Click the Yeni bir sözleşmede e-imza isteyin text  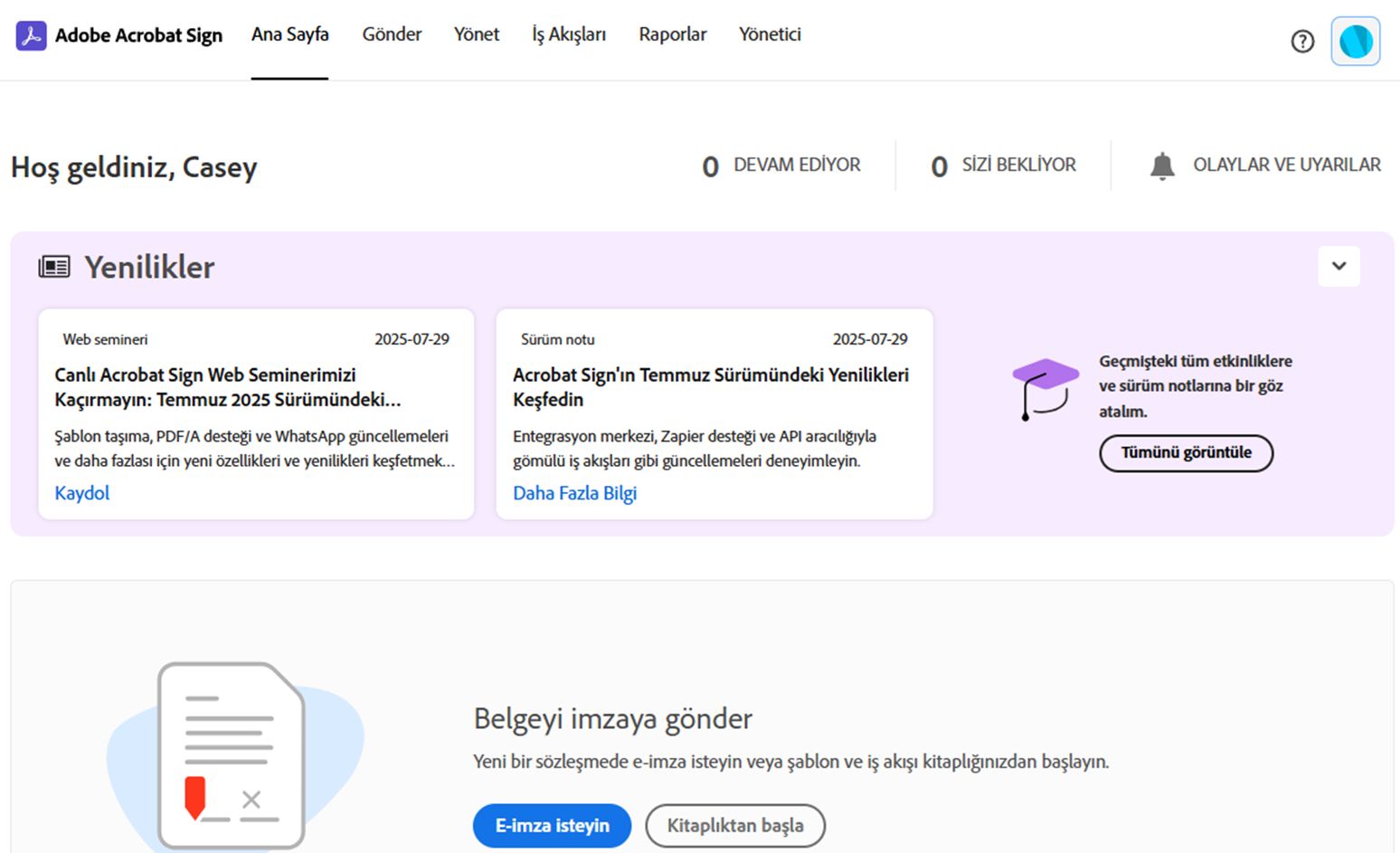click(x=791, y=762)
